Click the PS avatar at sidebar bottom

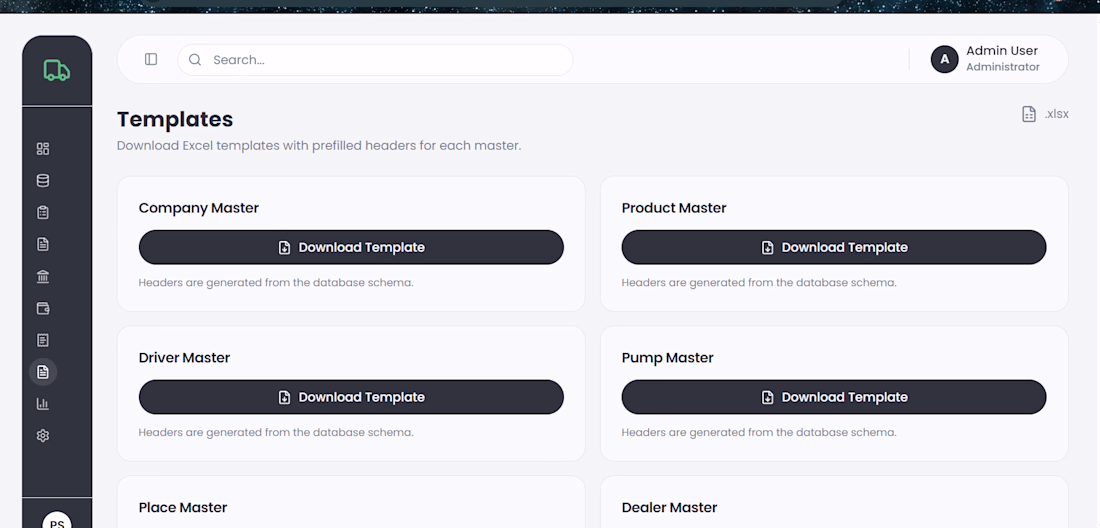(x=57, y=521)
